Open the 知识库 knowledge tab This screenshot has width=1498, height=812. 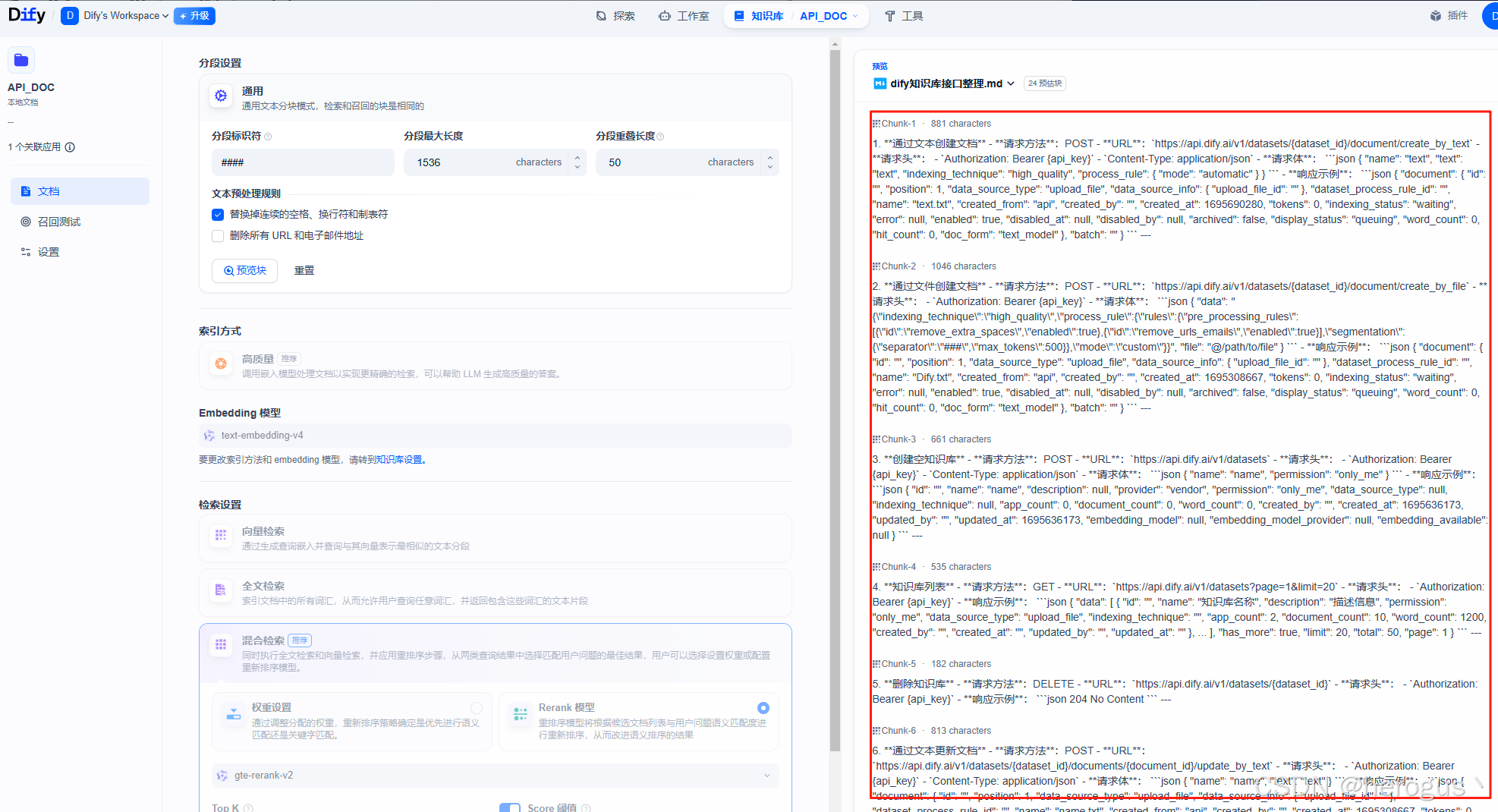coord(759,16)
